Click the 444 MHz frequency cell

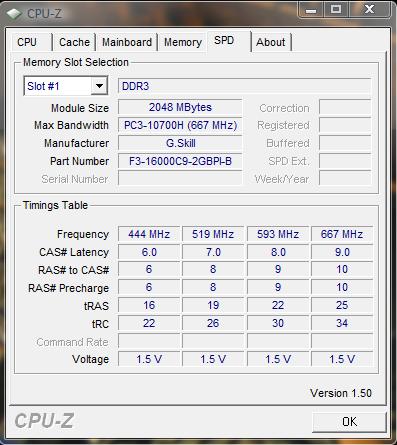(149, 234)
